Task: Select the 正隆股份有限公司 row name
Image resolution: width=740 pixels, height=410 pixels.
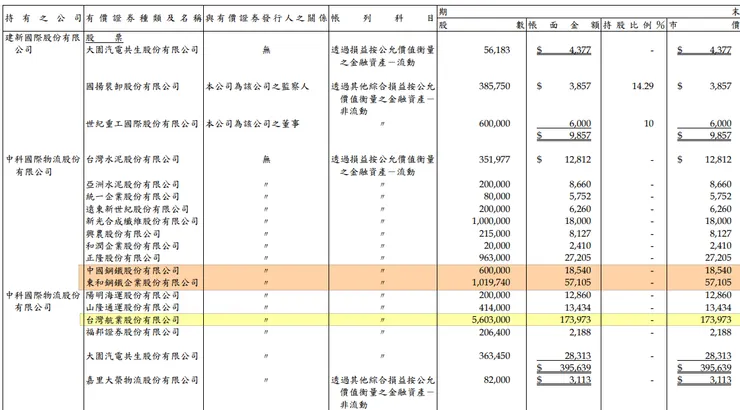Action: pyautogui.click(x=123, y=259)
